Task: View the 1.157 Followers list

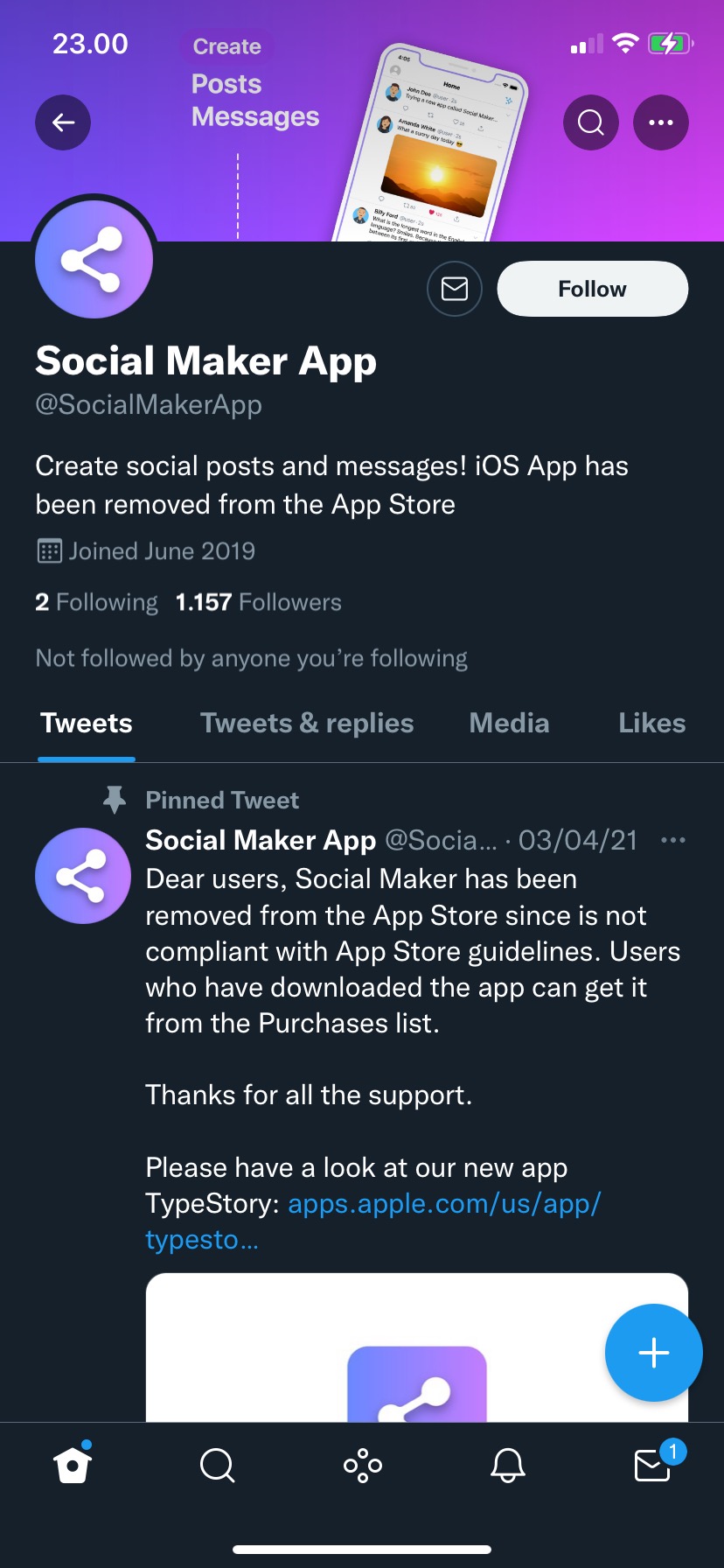Action: click(258, 602)
